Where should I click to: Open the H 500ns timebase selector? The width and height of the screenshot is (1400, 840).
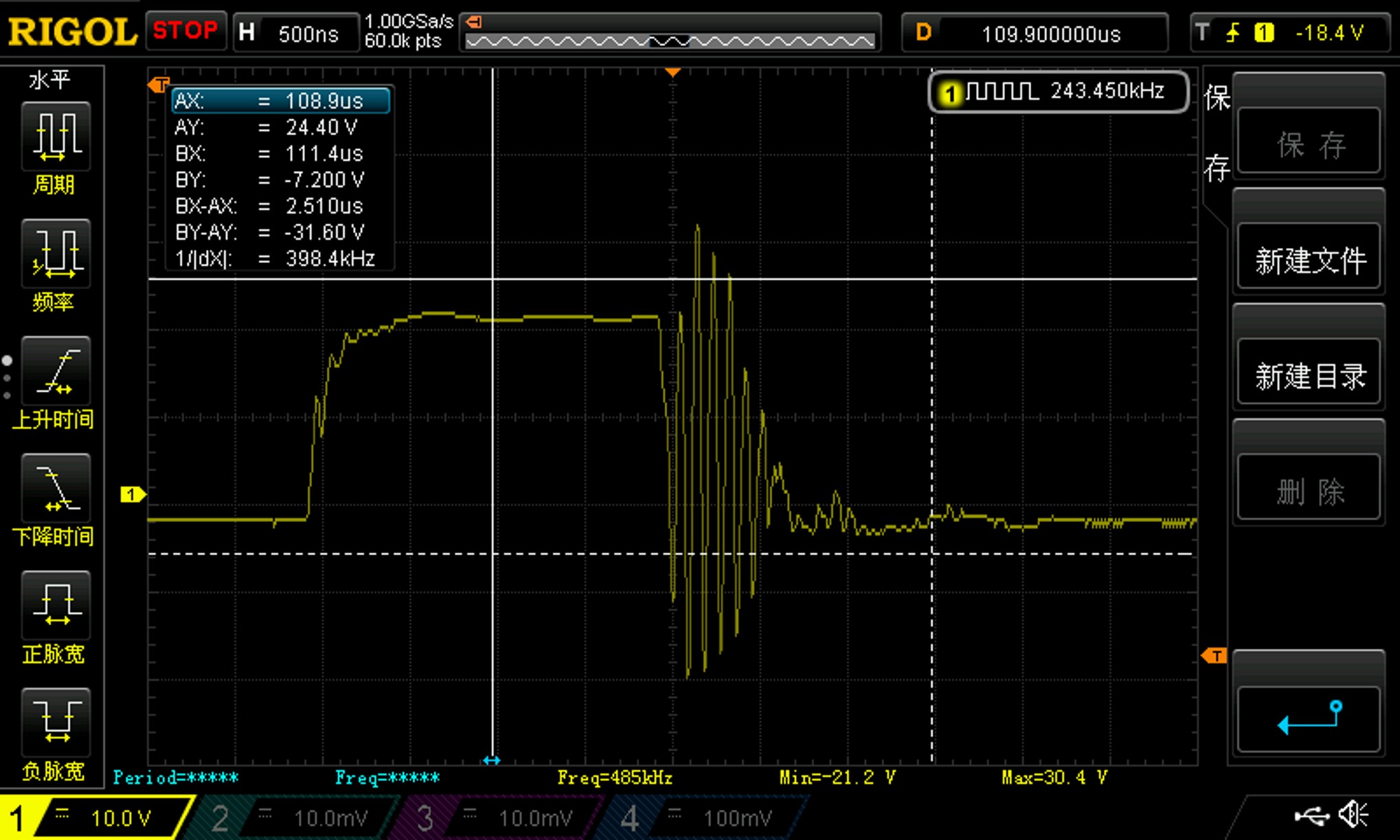point(295,32)
